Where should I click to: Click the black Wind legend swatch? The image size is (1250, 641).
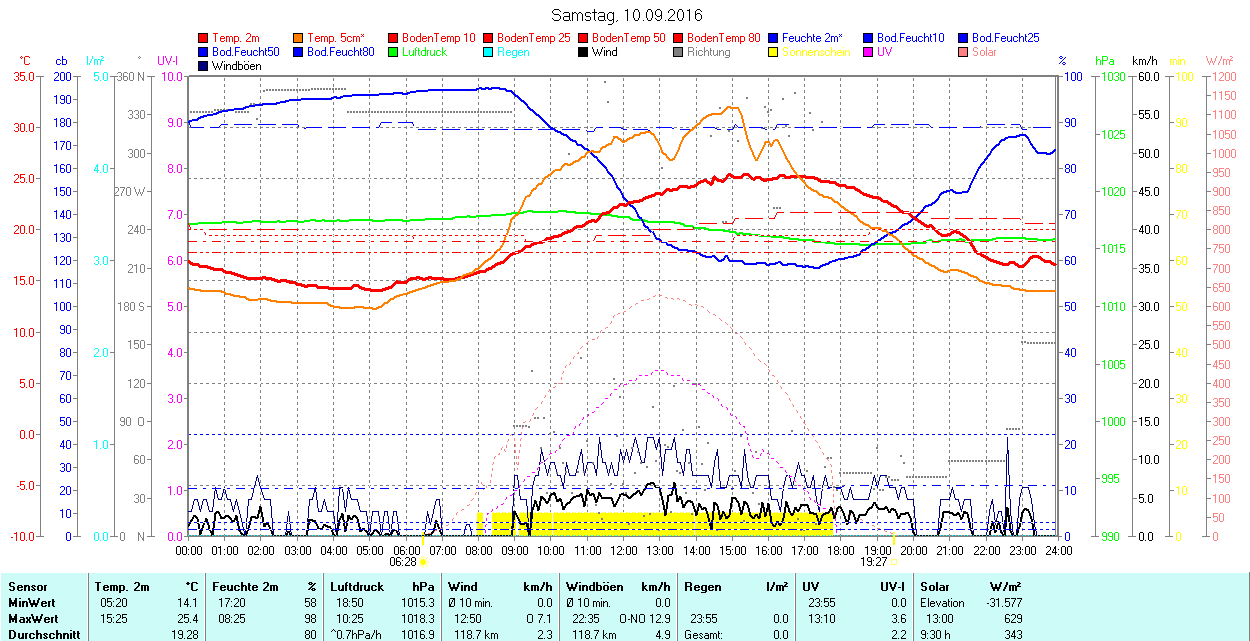[584, 52]
